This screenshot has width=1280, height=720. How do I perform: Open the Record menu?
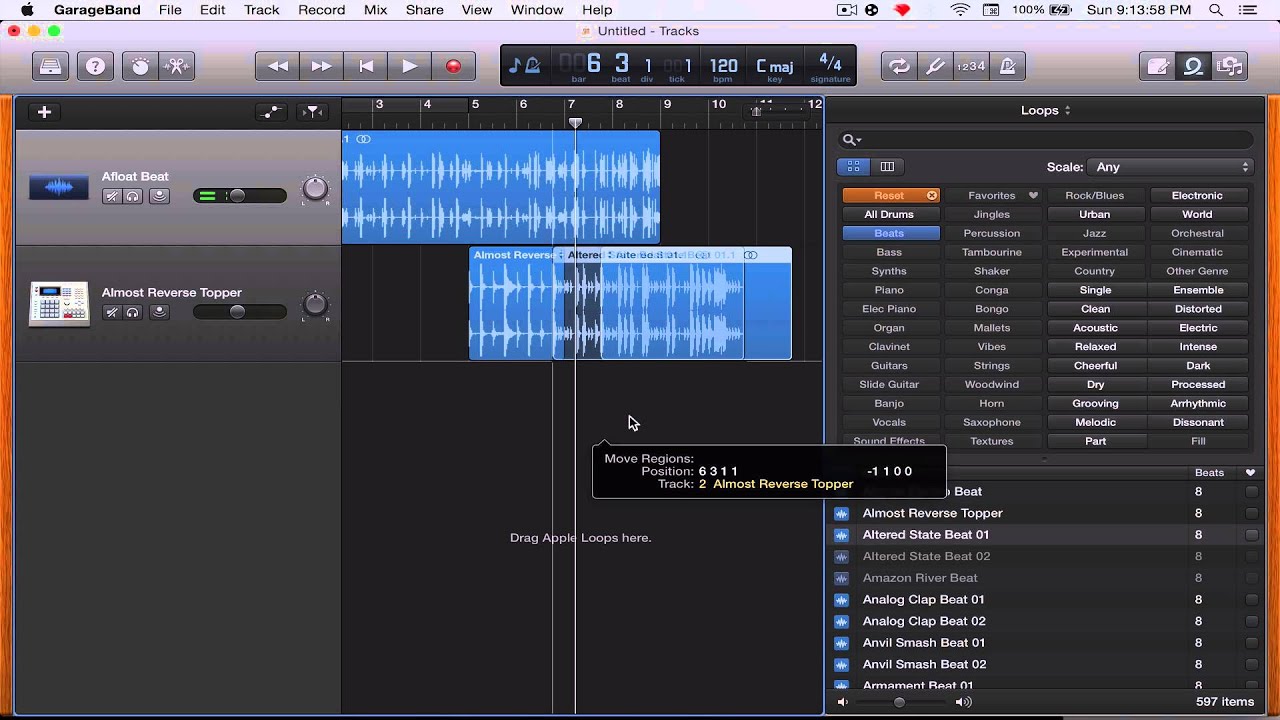pyautogui.click(x=321, y=10)
